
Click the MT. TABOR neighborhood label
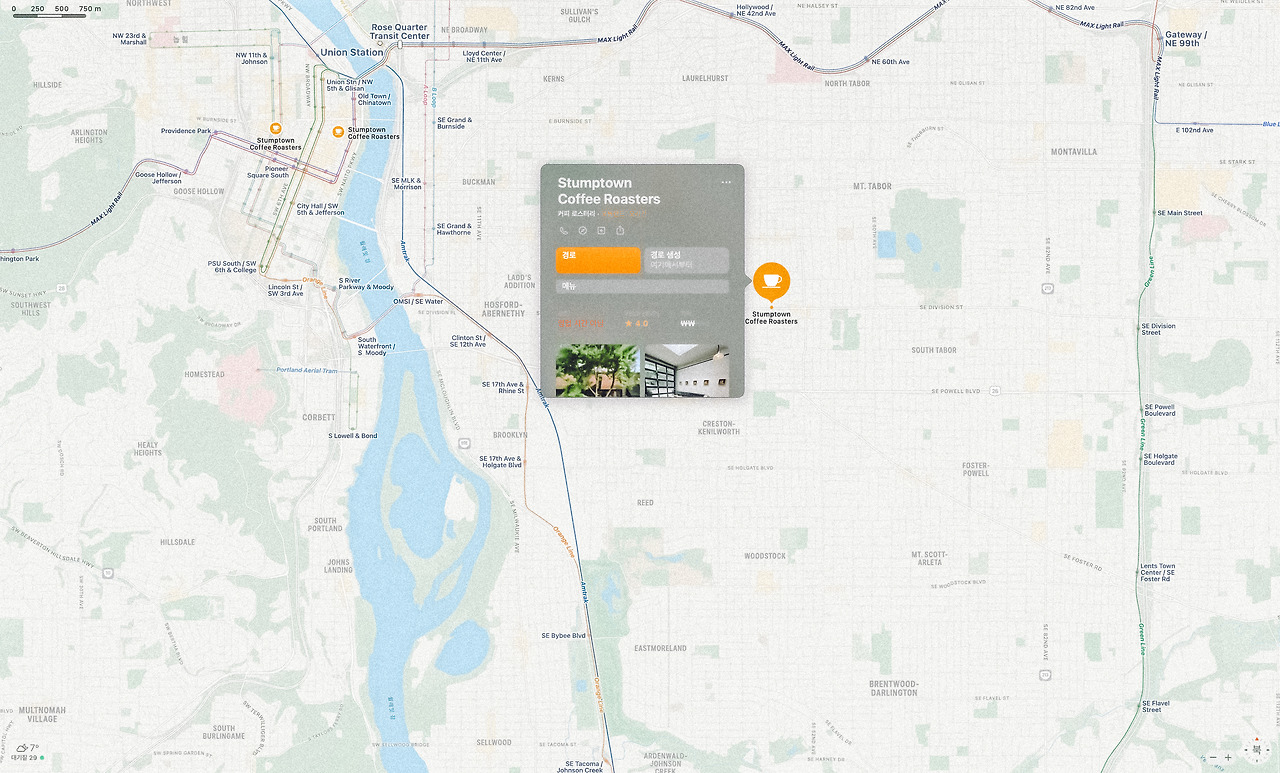point(872,187)
